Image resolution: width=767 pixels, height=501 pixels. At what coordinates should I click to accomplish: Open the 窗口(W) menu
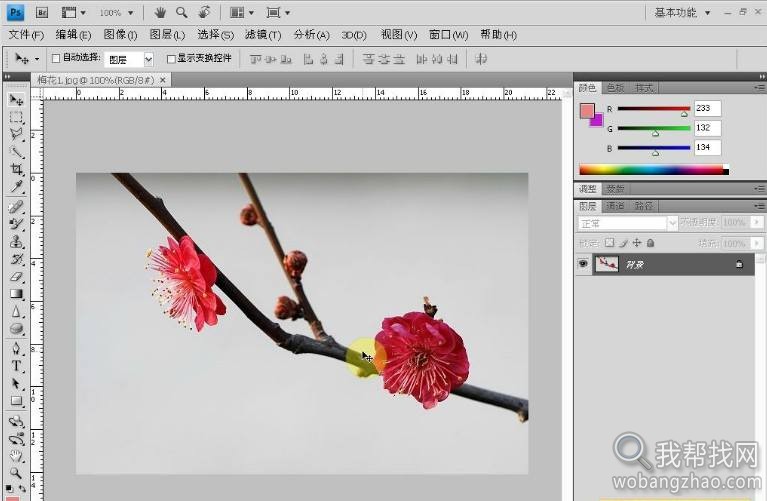click(x=448, y=34)
